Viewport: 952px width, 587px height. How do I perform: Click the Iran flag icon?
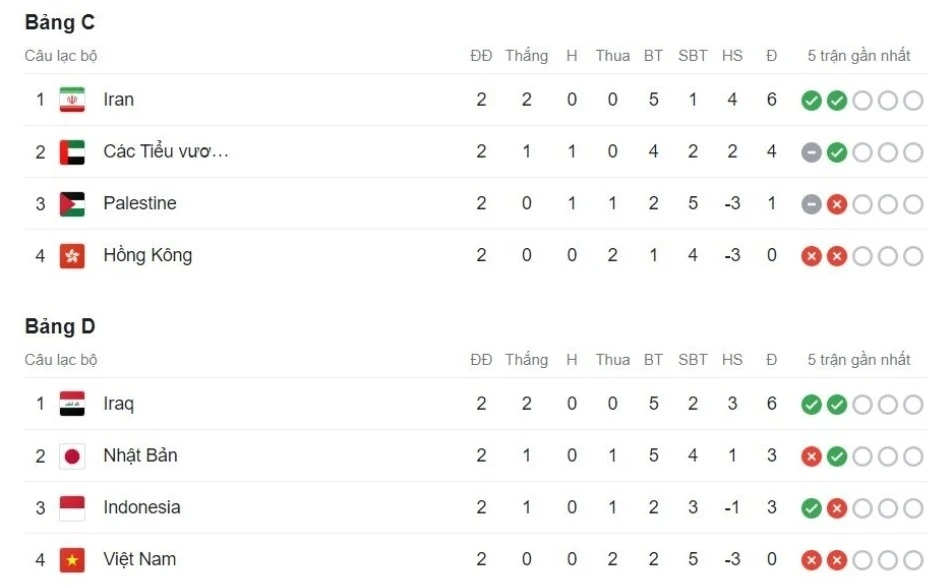(72, 100)
